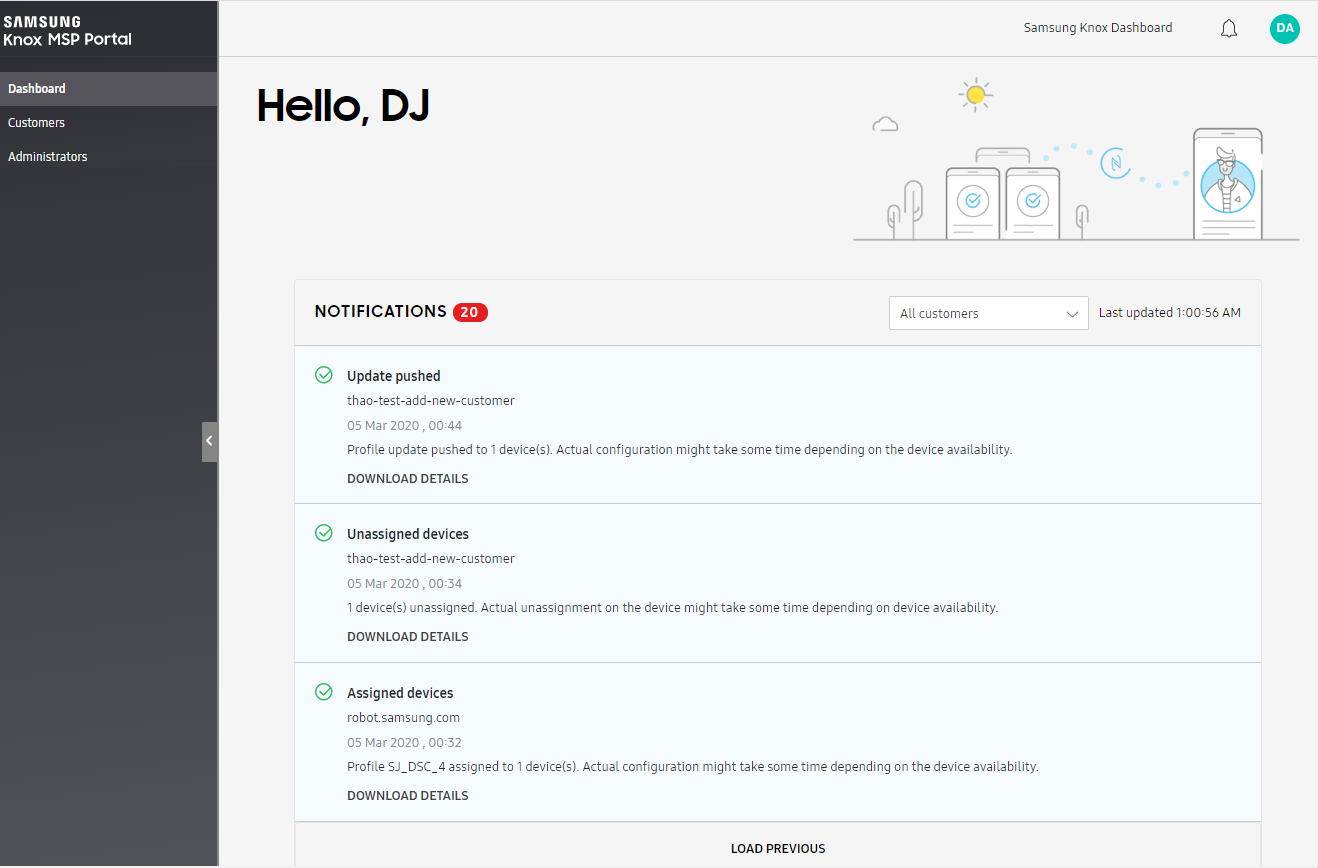
Task: Click the red 20 notifications badge
Action: [470, 312]
